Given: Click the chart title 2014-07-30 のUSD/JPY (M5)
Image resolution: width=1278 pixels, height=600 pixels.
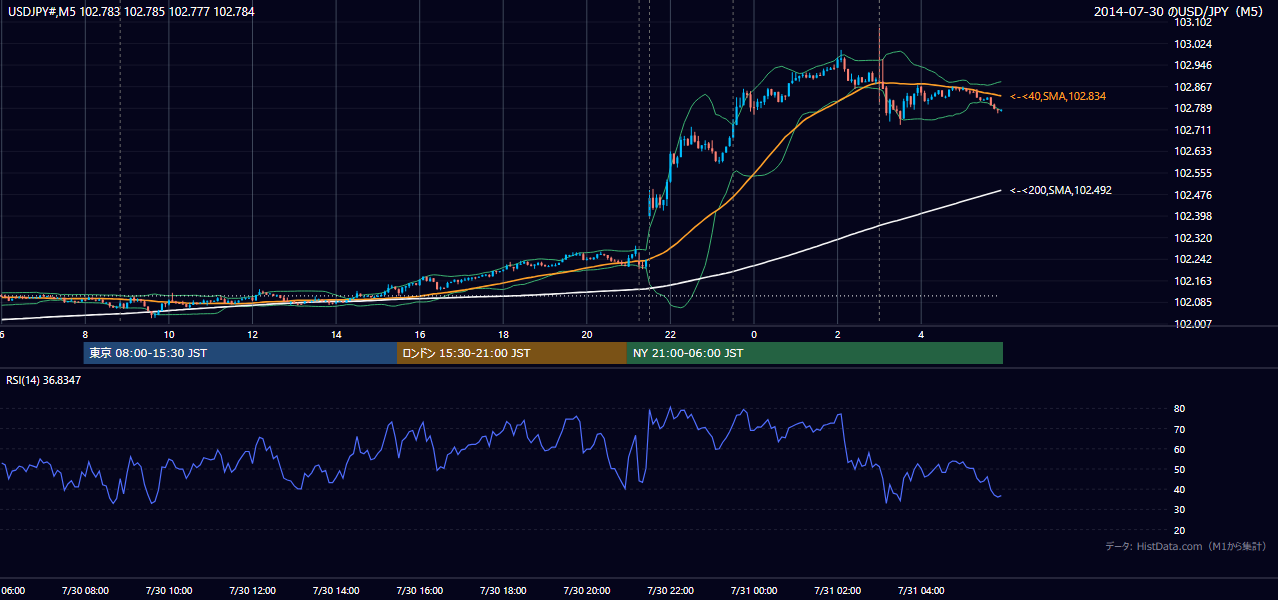Looking at the screenshot, I should pyautogui.click(x=1180, y=11).
